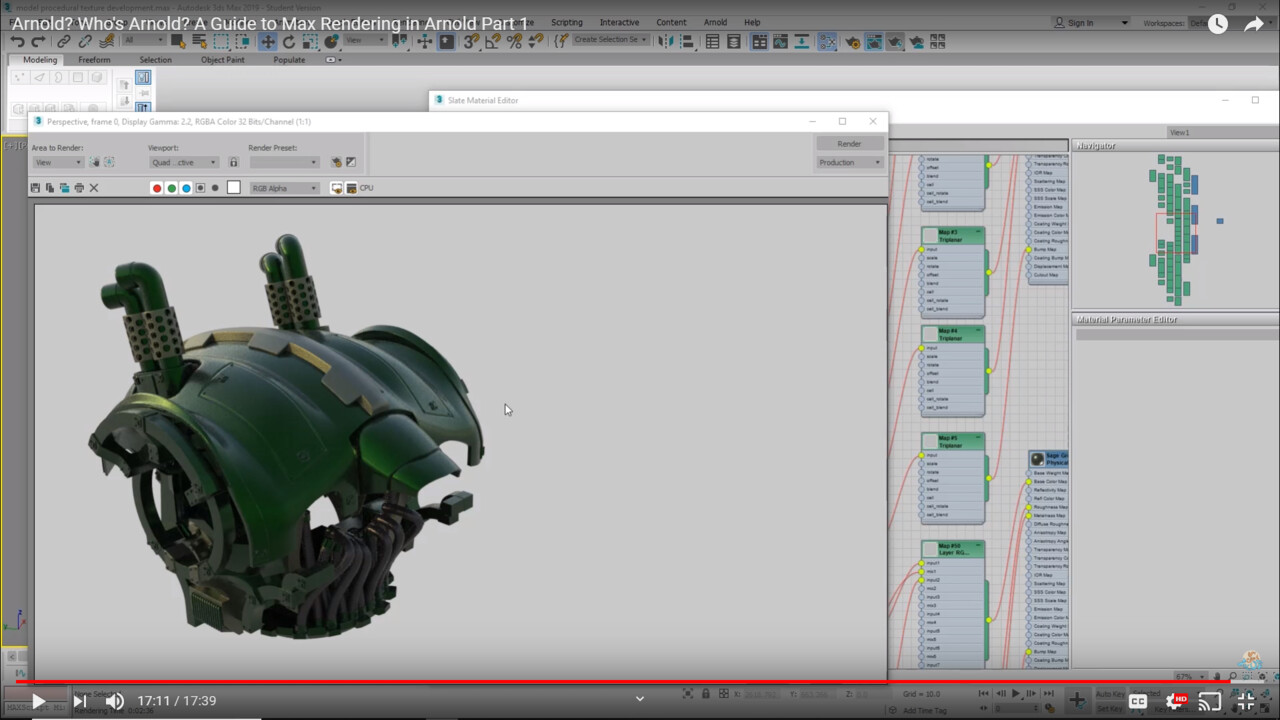1280x720 pixels.
Task: Open environment and effects dialog icon
Action: [x=351, y=162]
